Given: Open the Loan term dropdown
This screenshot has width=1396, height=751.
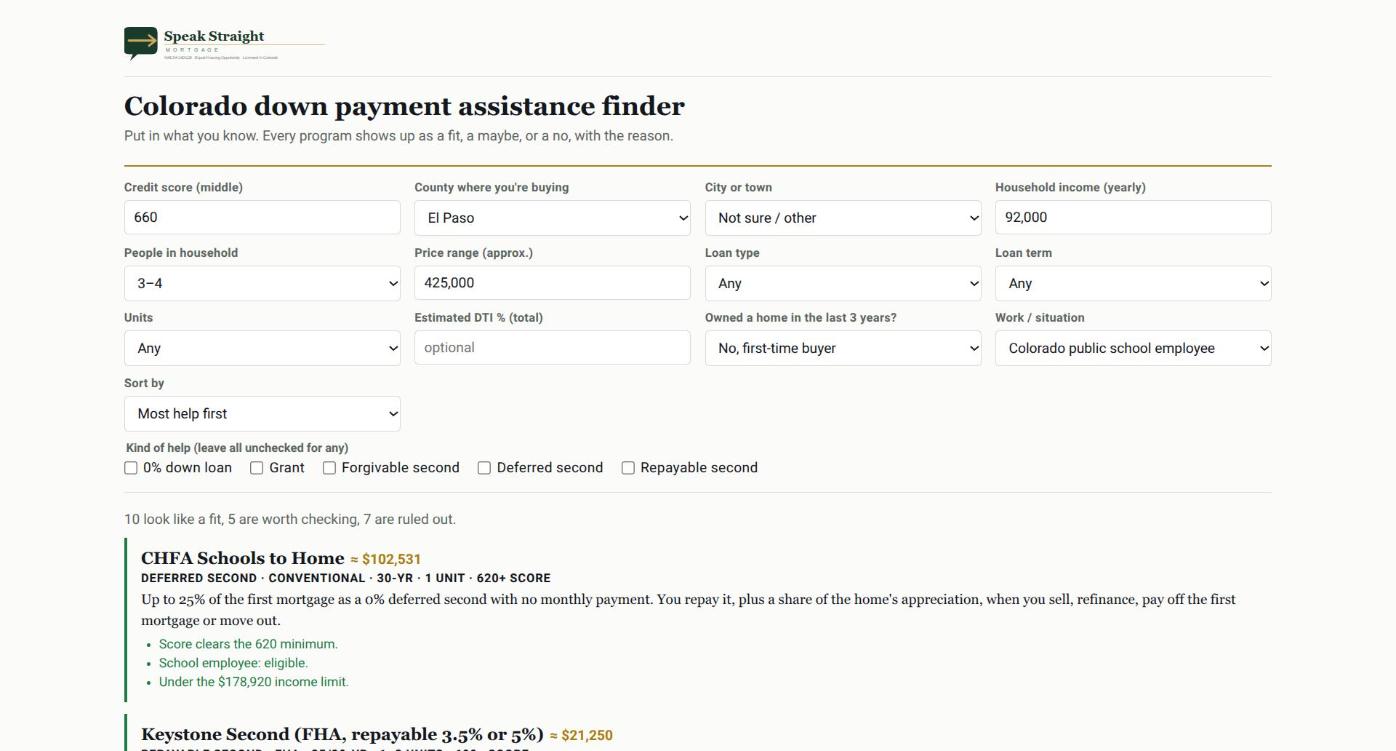Looking at the screenshot, I should pyautogui.click(x=1133, y=283).
